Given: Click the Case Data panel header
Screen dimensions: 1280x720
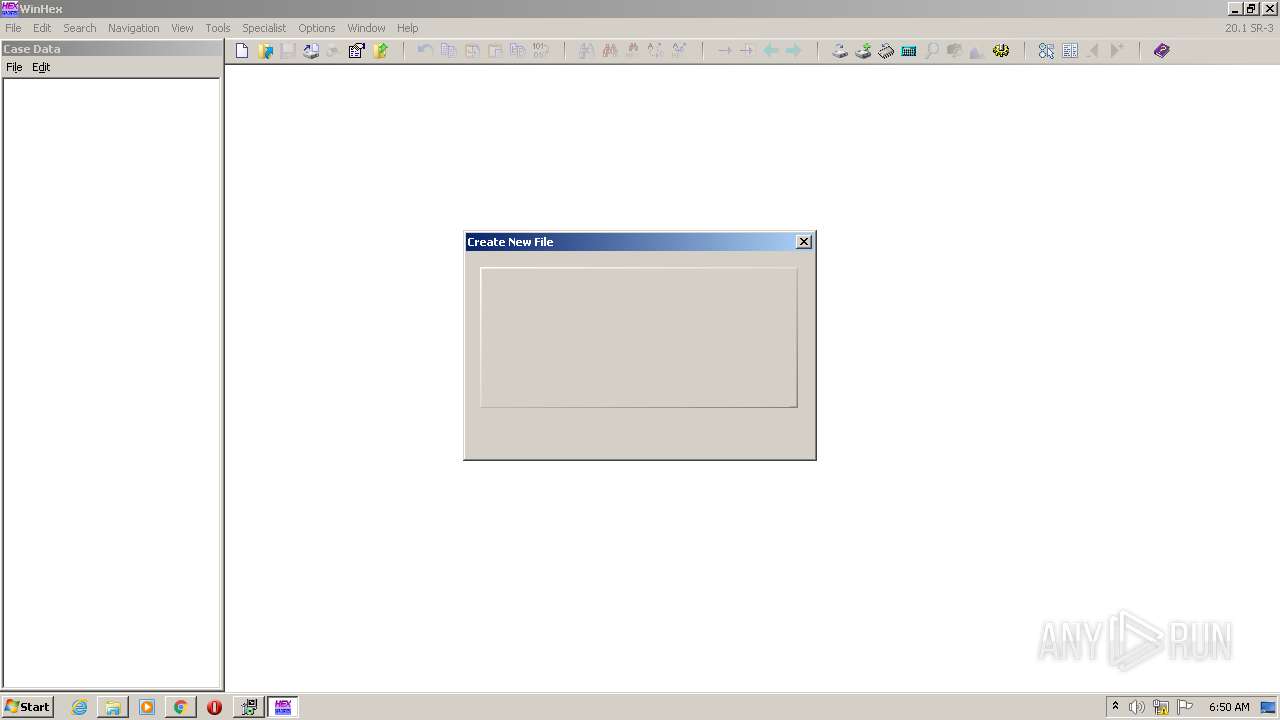Looking at the screenshot, I should tap(112, 48).
